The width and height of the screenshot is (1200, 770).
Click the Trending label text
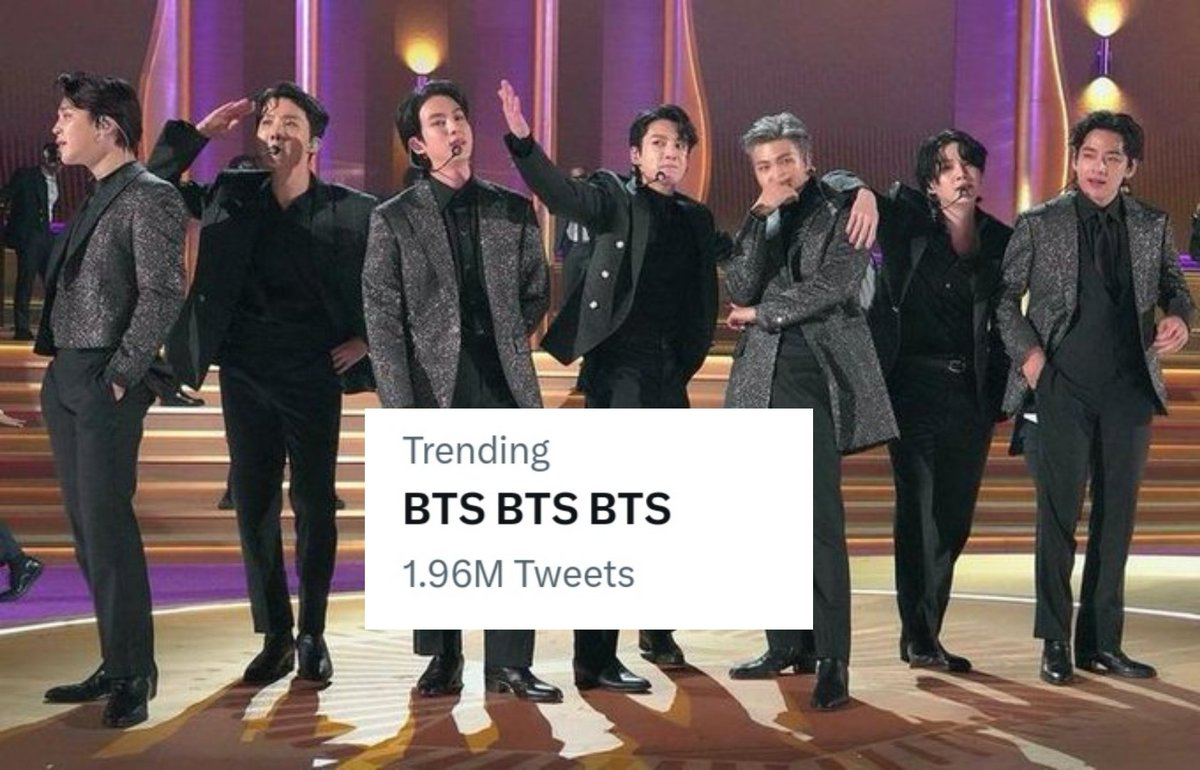coord(476,452)
